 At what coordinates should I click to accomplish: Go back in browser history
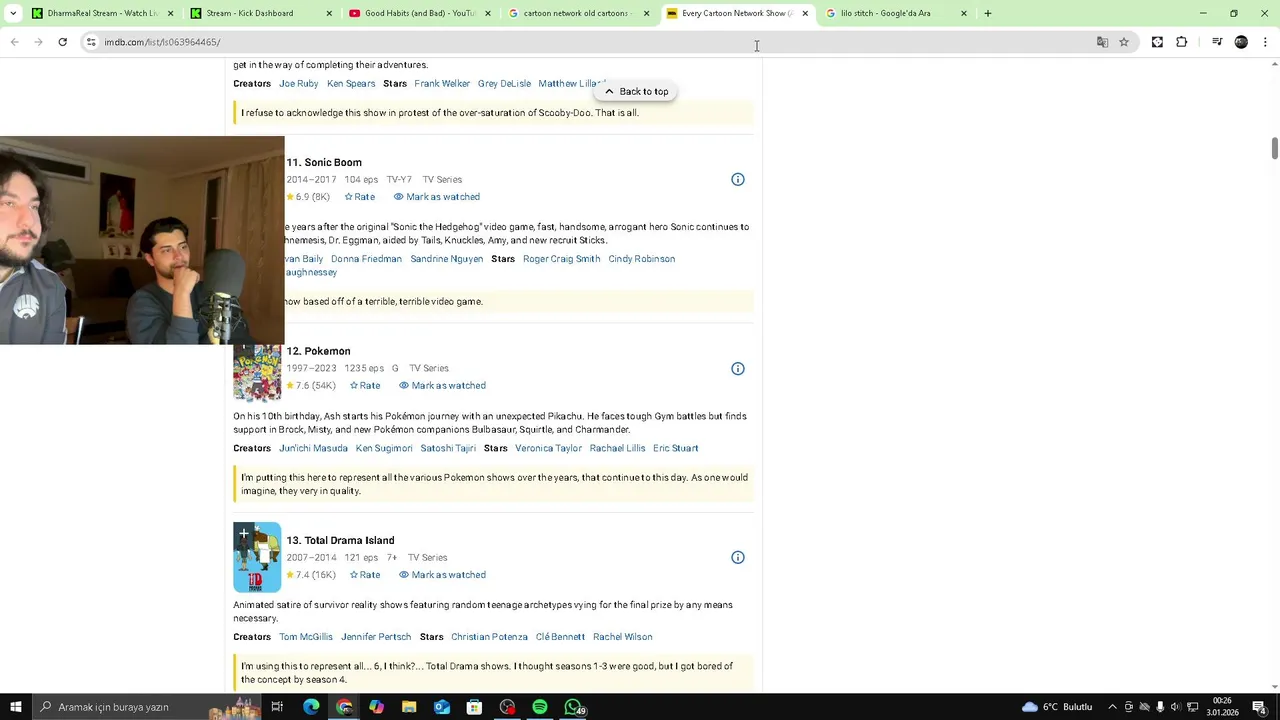tap(14, 42)
